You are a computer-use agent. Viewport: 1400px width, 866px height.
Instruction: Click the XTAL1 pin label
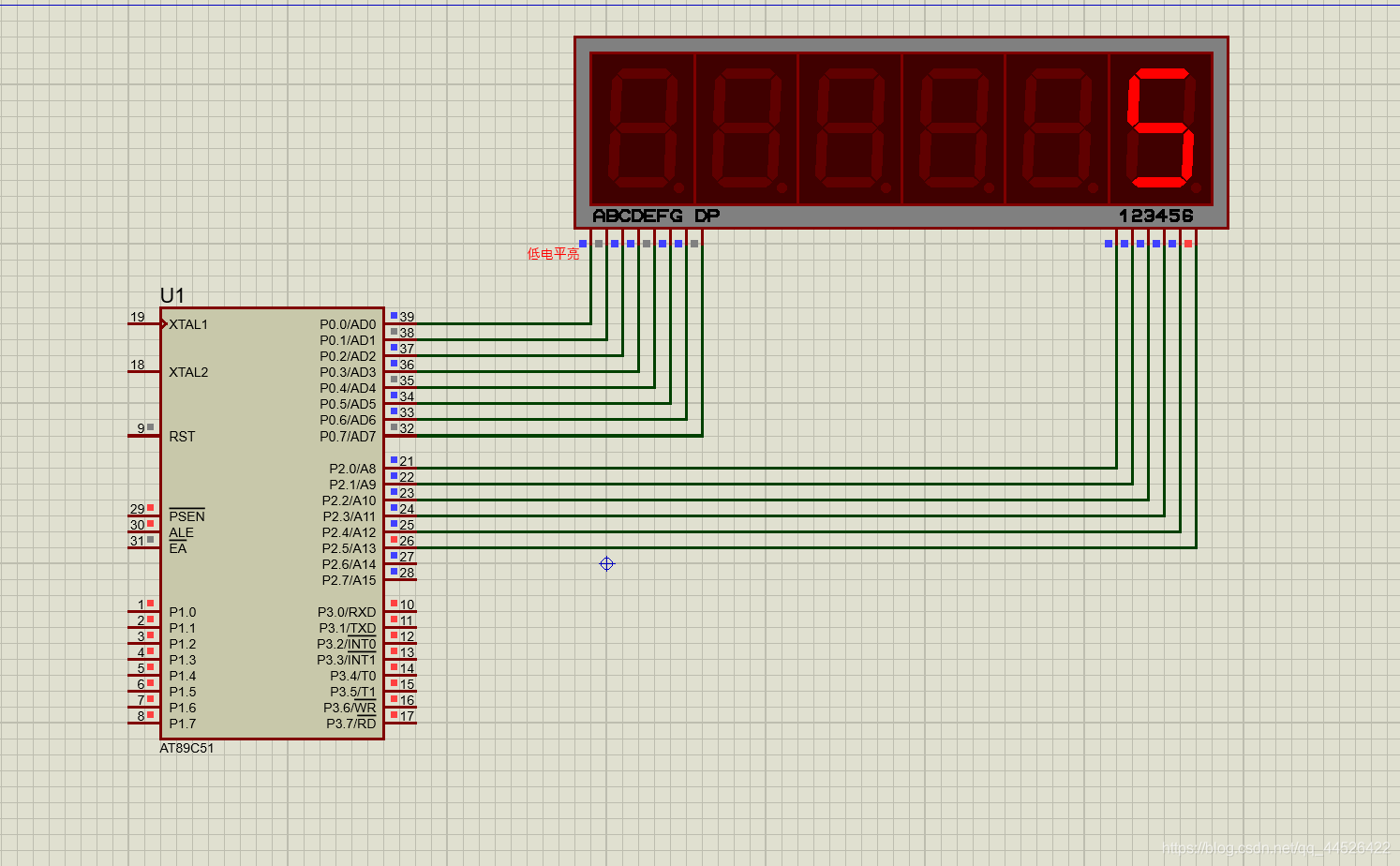pyautogui.click(x=188, y=324)
